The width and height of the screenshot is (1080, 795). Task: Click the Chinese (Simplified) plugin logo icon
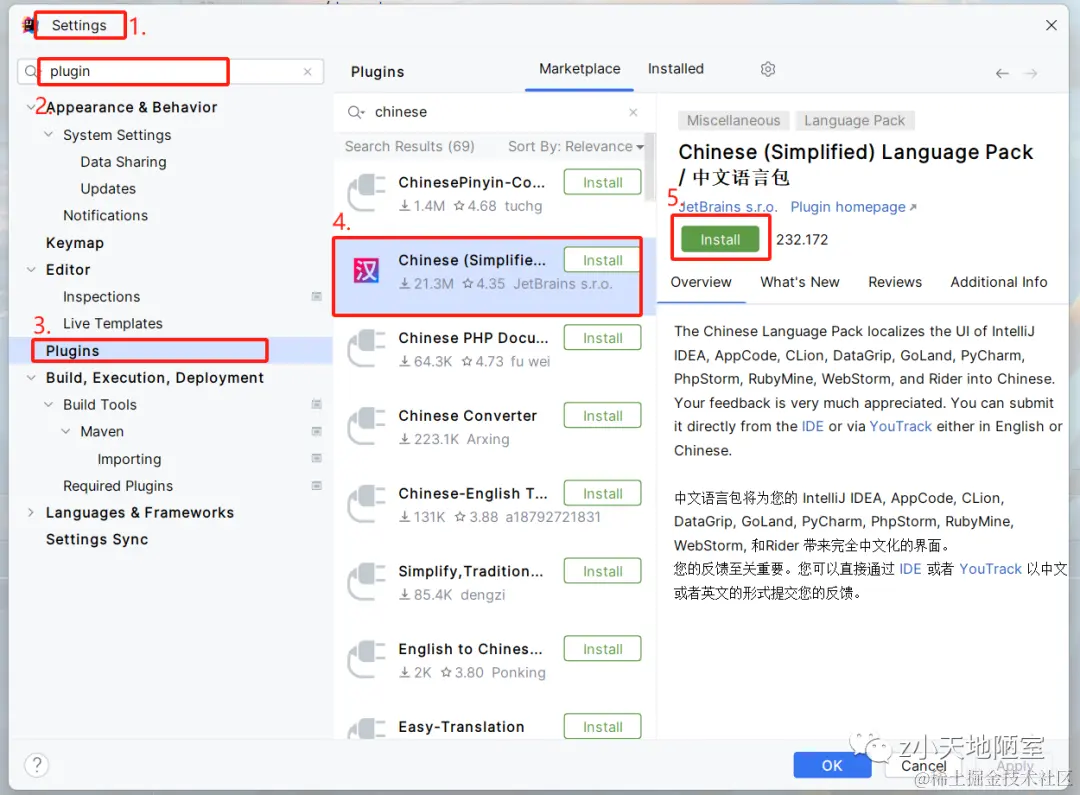point(366,271)
